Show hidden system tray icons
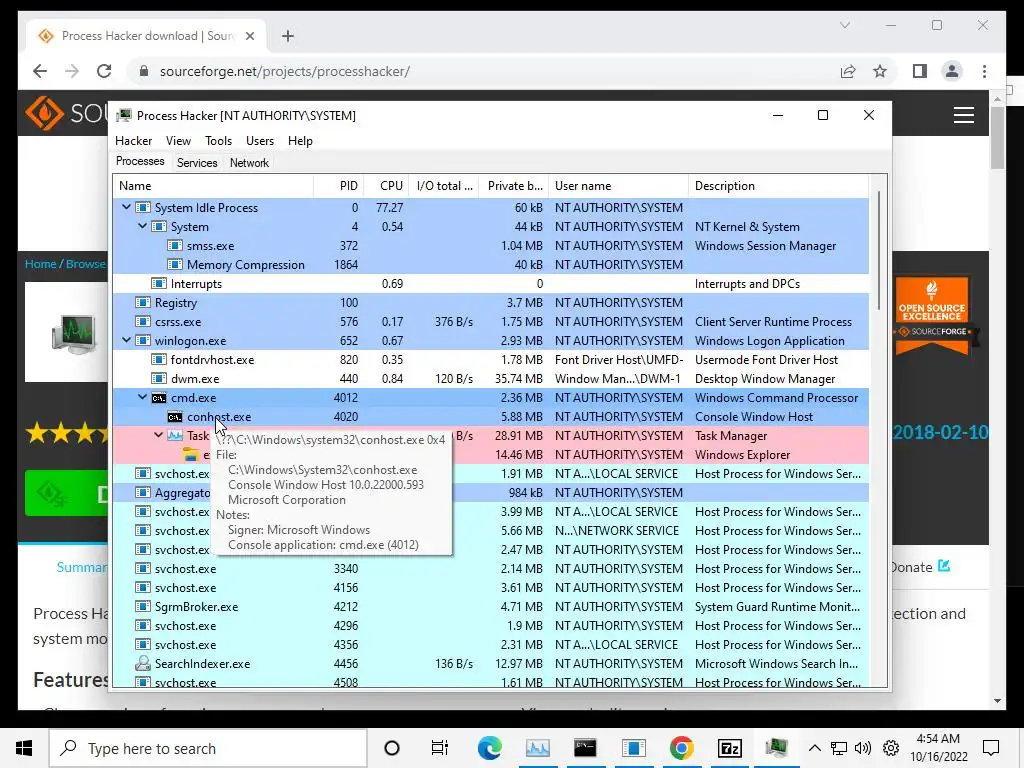Image resolution: width=1024 pixels, height=768 pixels. pos(814,748)
